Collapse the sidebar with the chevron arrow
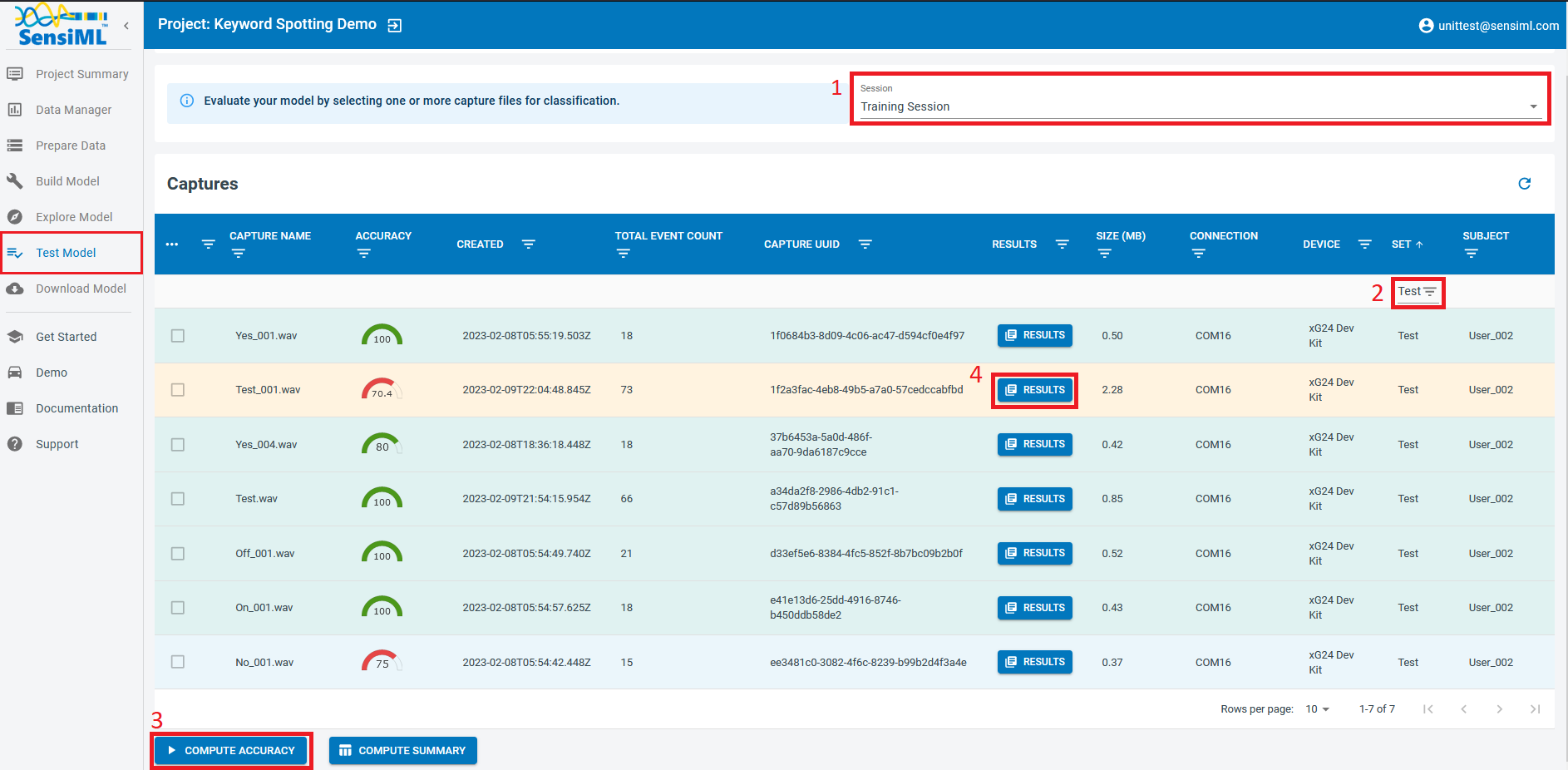 [126, 26]
